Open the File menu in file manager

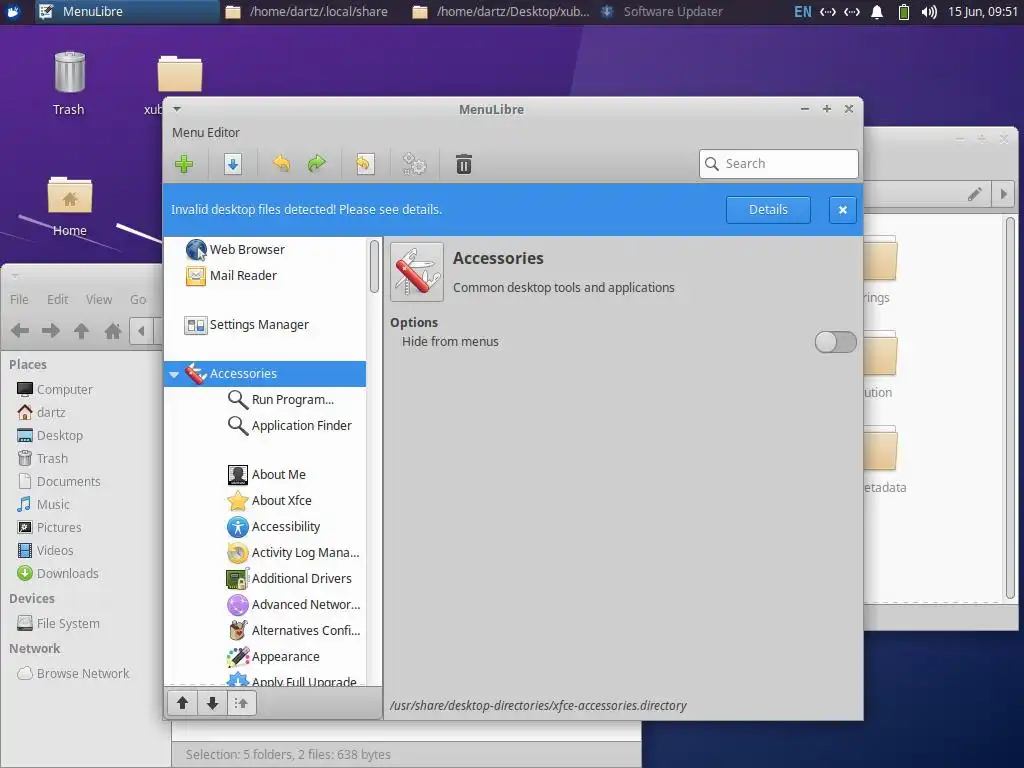click(x=19, y=299)
